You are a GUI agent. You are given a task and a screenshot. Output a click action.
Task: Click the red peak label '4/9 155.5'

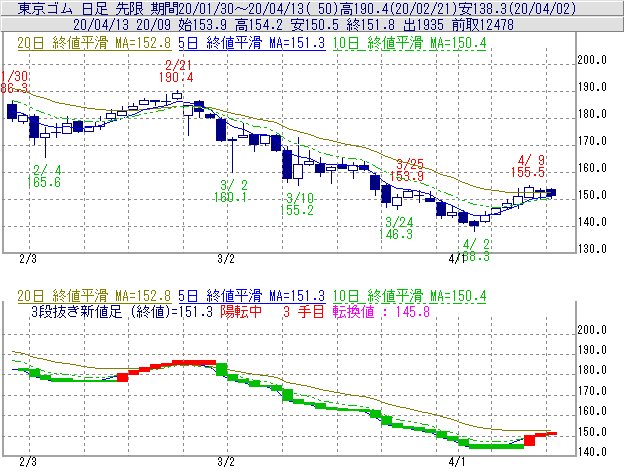click(528, 166)
